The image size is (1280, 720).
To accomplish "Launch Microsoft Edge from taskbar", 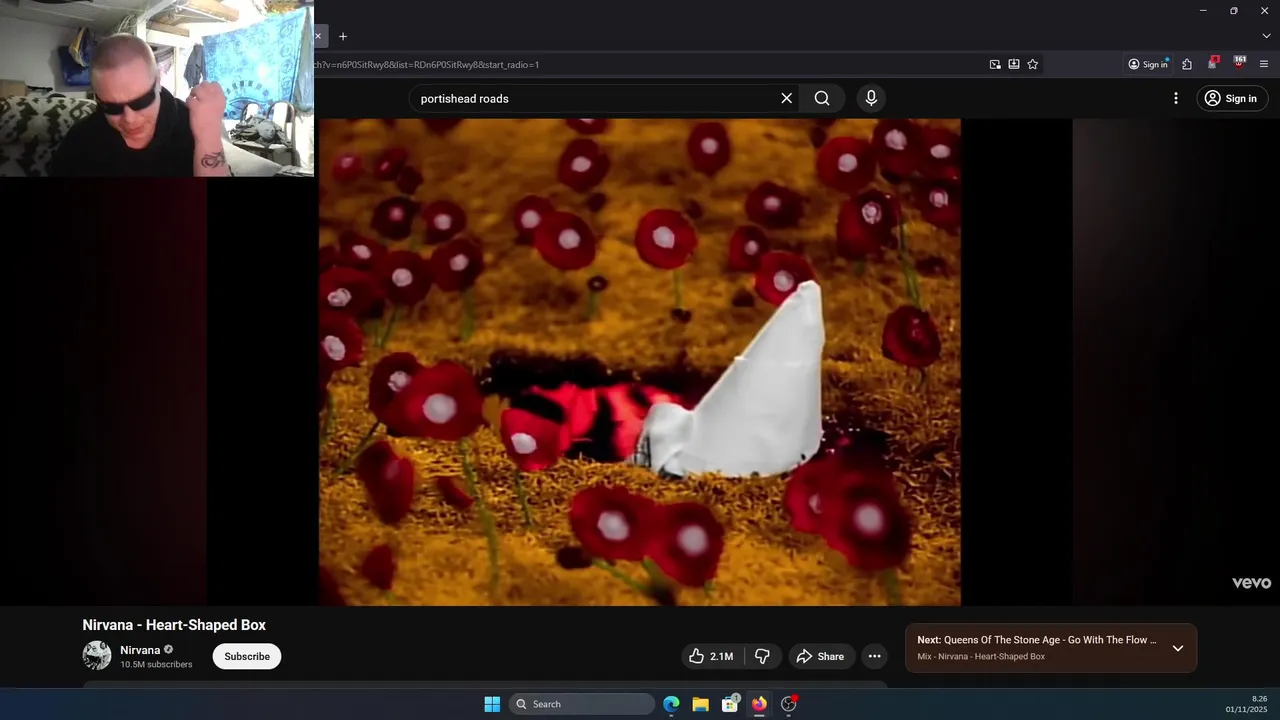I will coord(671,704).
